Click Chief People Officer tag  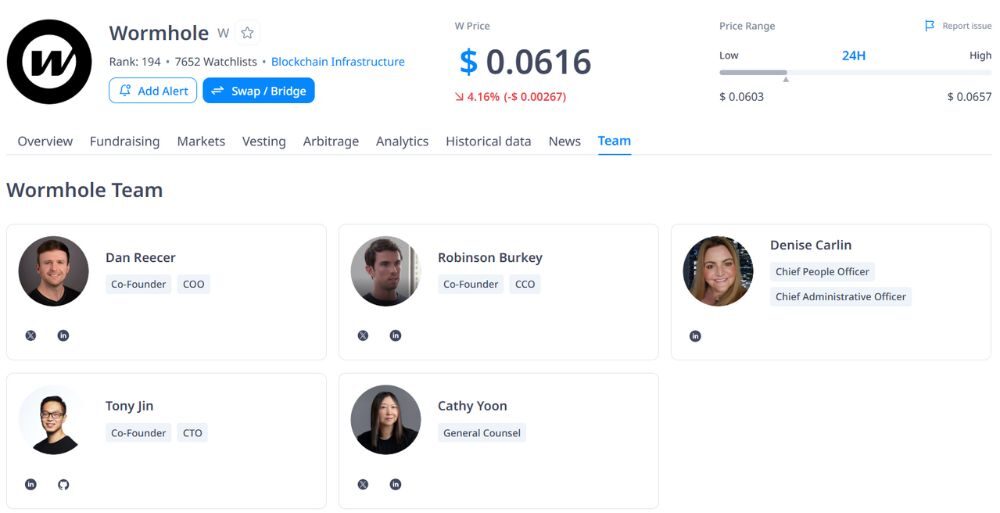[x=822, y=272]
